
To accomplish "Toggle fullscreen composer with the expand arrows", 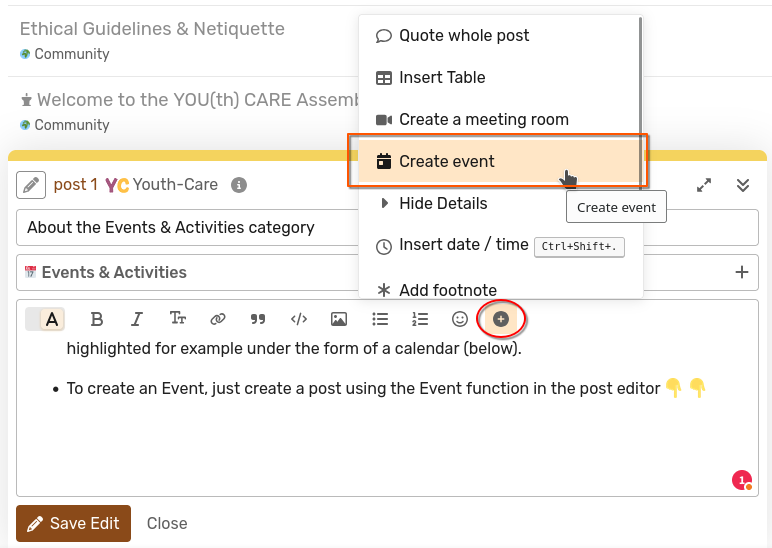I will click(704, 185).
